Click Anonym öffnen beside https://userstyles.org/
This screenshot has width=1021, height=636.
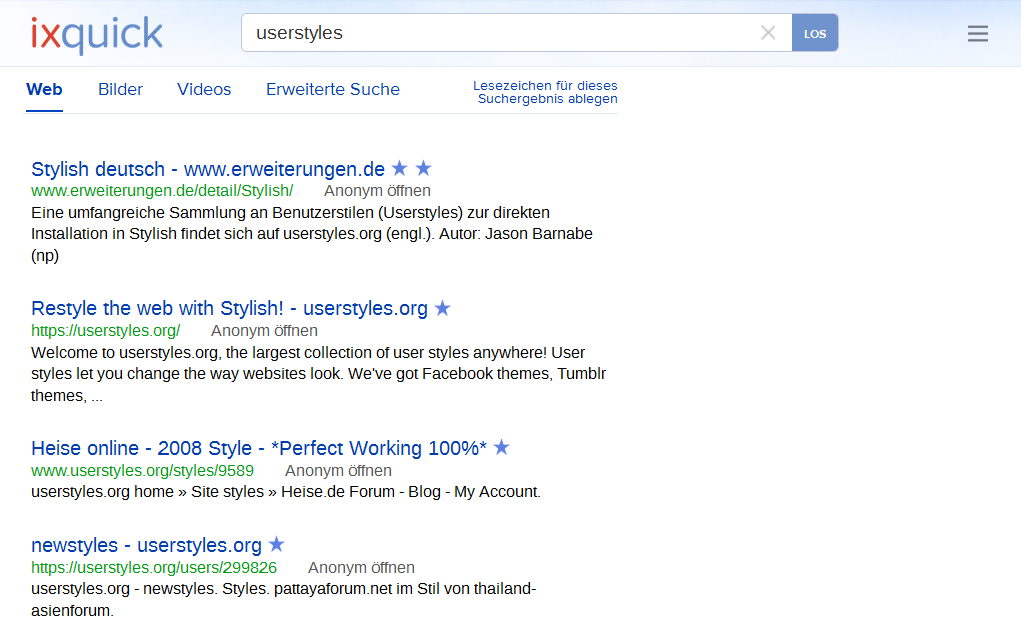coord(264,331)
